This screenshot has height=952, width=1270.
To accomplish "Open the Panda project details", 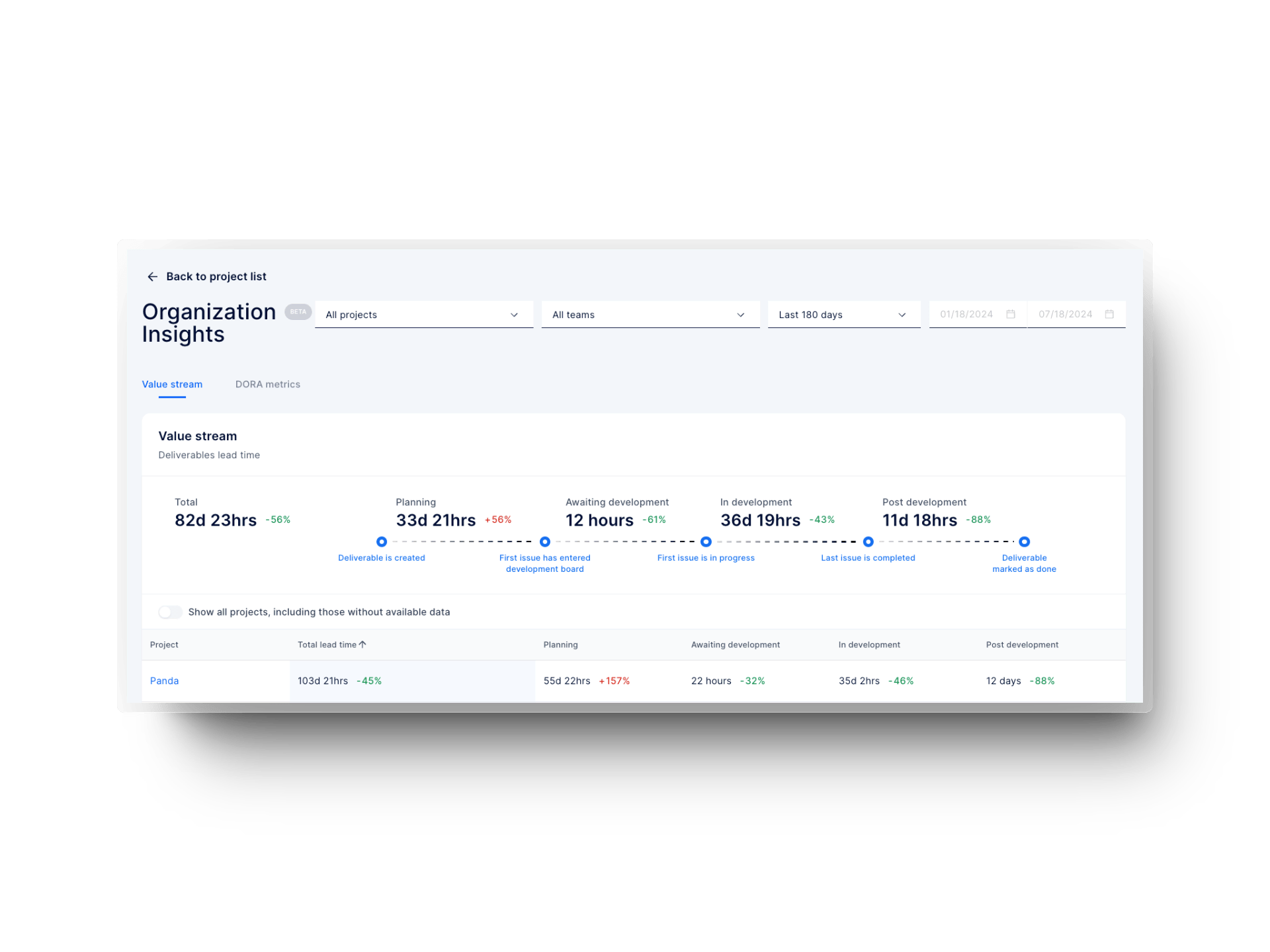I will [x=164, y=680].
